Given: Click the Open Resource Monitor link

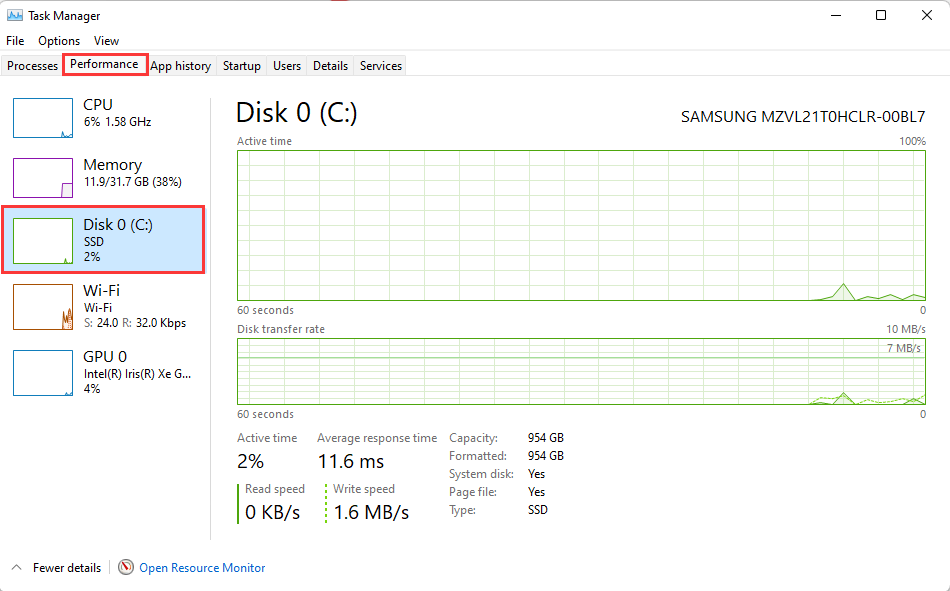Looking at the screenshot, I should (x=202, y=568).
